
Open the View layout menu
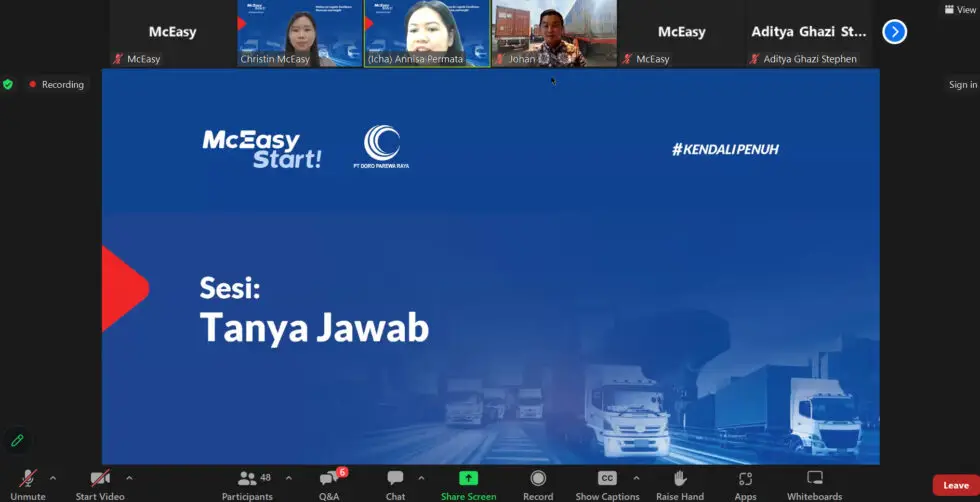961,9
